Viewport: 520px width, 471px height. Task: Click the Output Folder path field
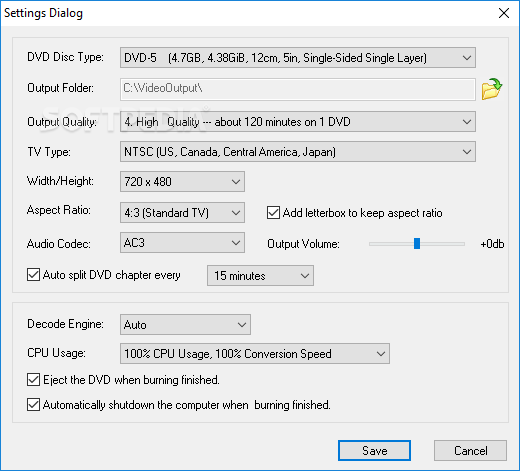(x=298, y=89)
